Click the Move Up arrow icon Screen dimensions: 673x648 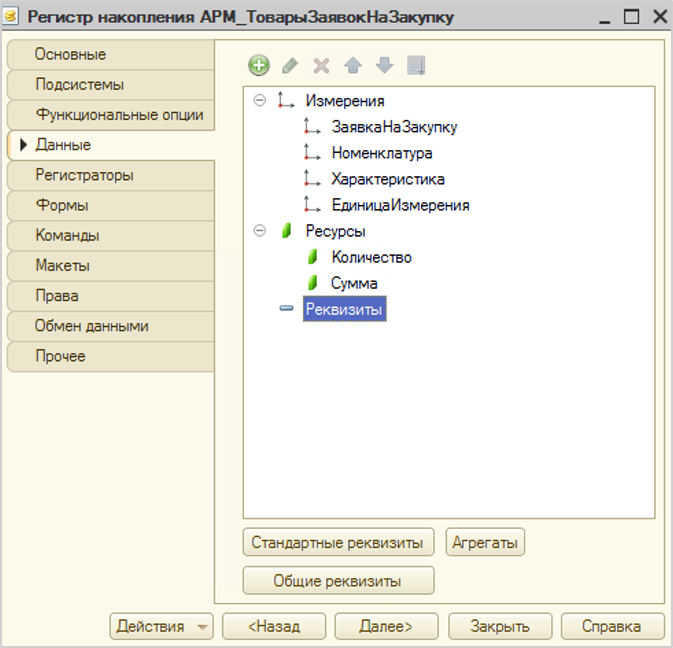pos(352,66)
